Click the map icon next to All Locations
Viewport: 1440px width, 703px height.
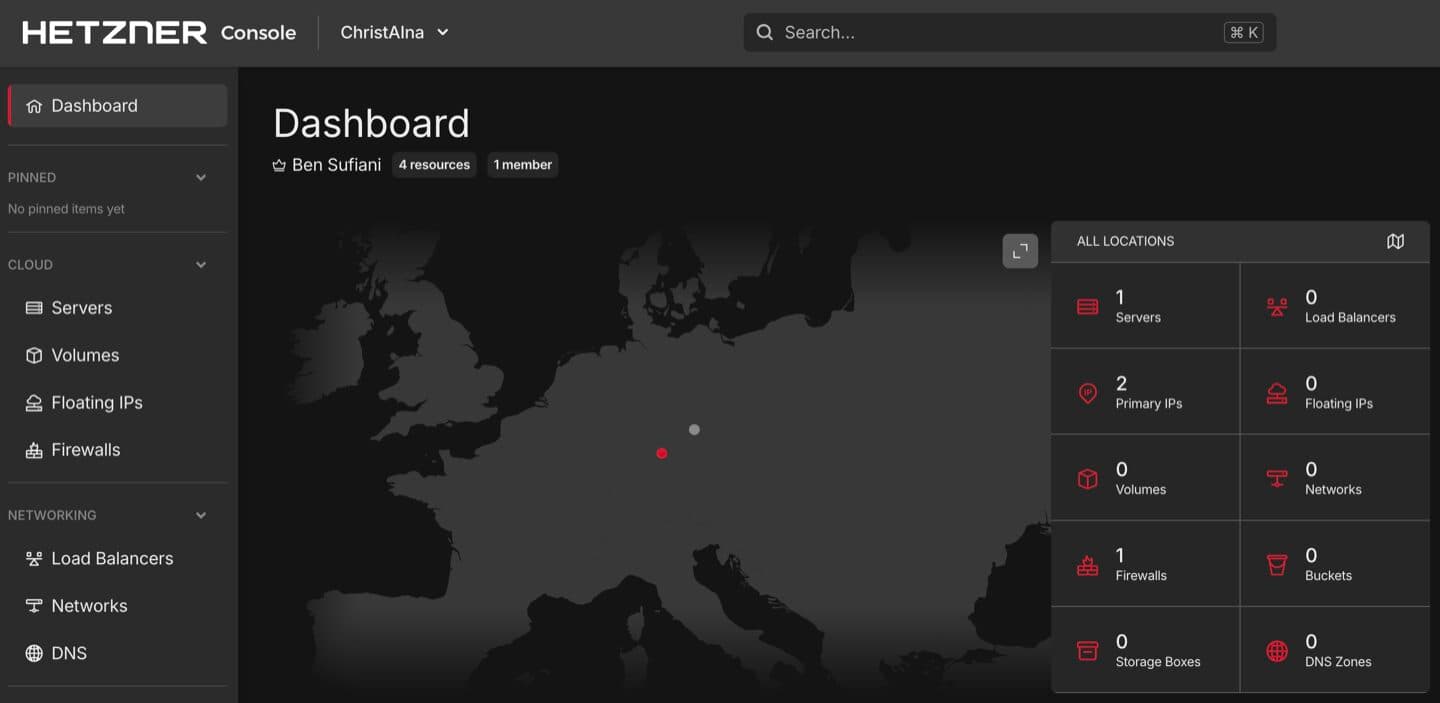(1395, 241)
